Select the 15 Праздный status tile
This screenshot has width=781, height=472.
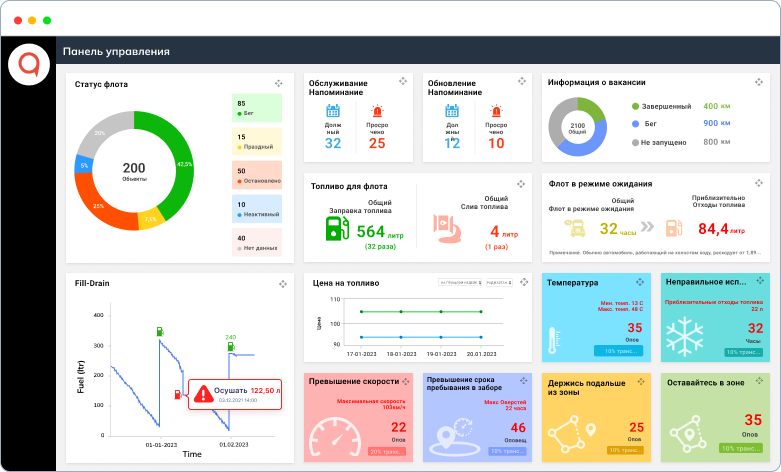pos(257,141)
